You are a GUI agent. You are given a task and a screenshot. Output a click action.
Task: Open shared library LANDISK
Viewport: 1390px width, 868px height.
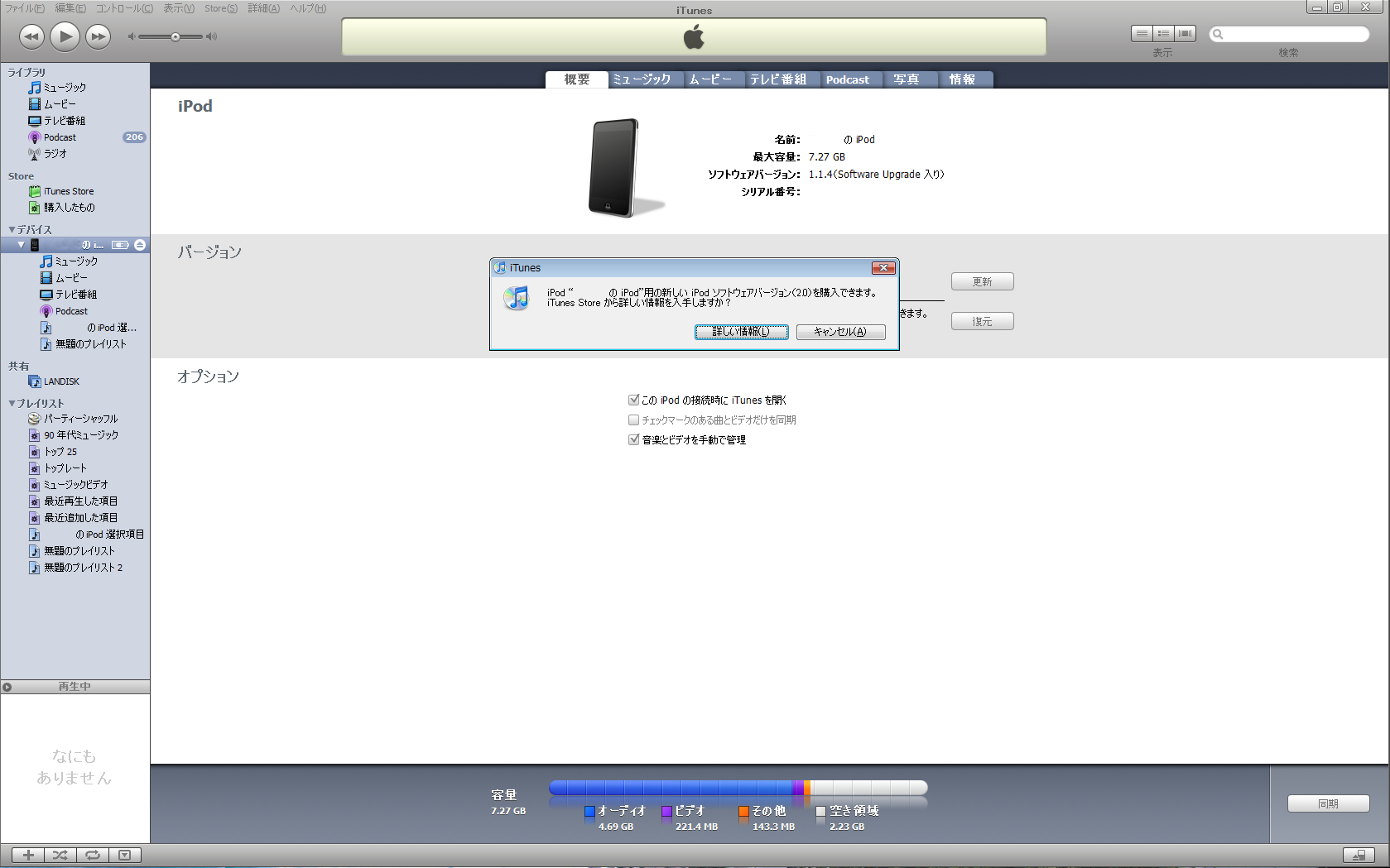click(x=61, y=381)
